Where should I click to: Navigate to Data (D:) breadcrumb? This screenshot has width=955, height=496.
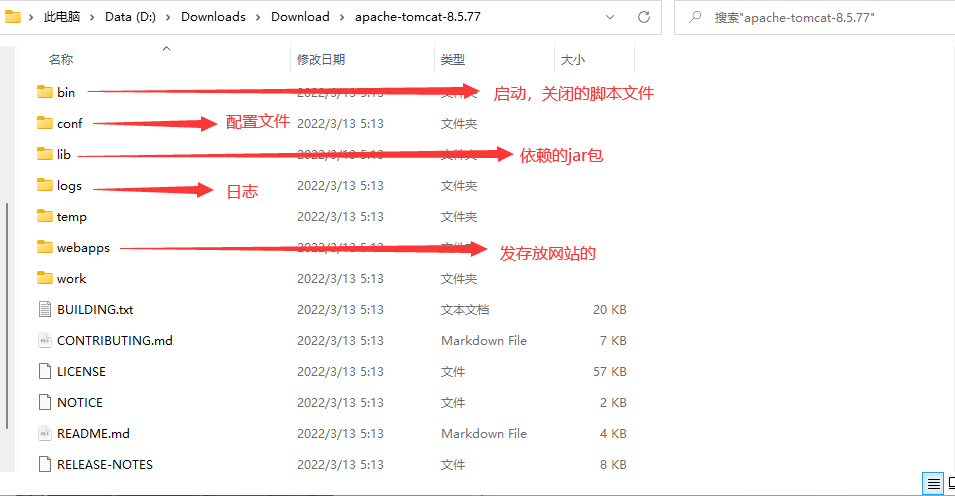click(x=130, y=17)
